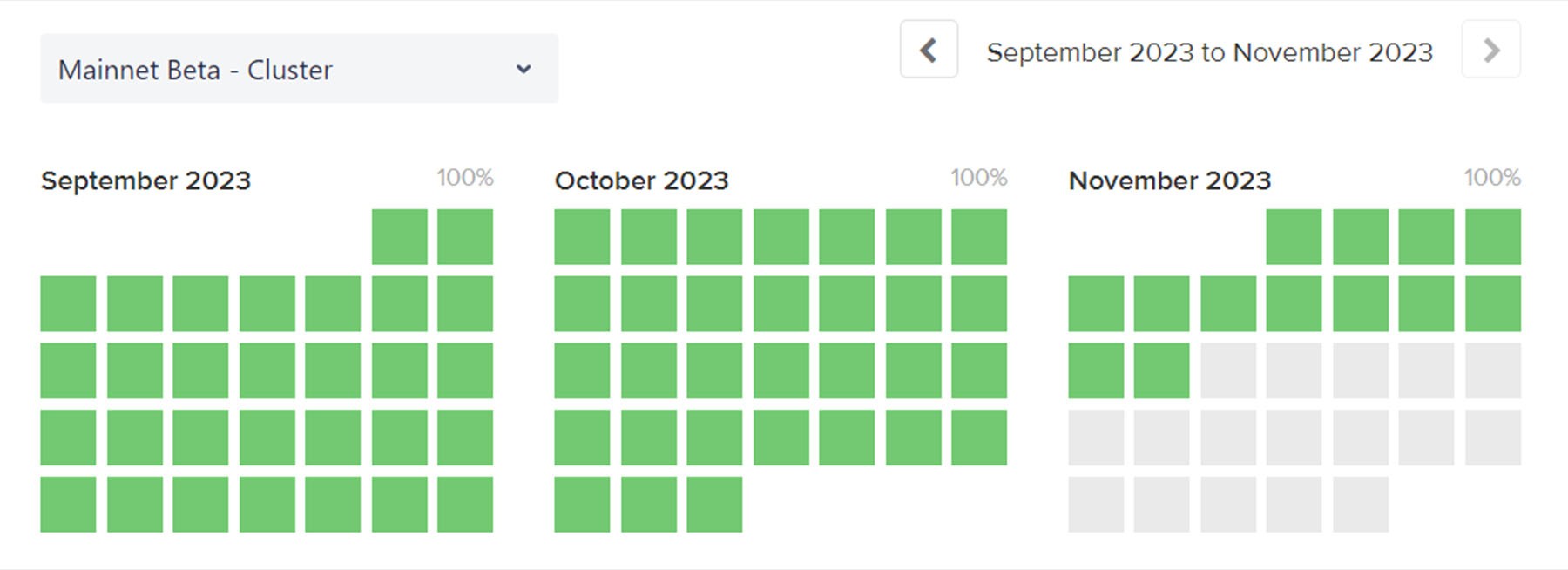Screen dimensions: 1568x570
Task: Click the right chevron next-months button
Action: coord(1490,50)
